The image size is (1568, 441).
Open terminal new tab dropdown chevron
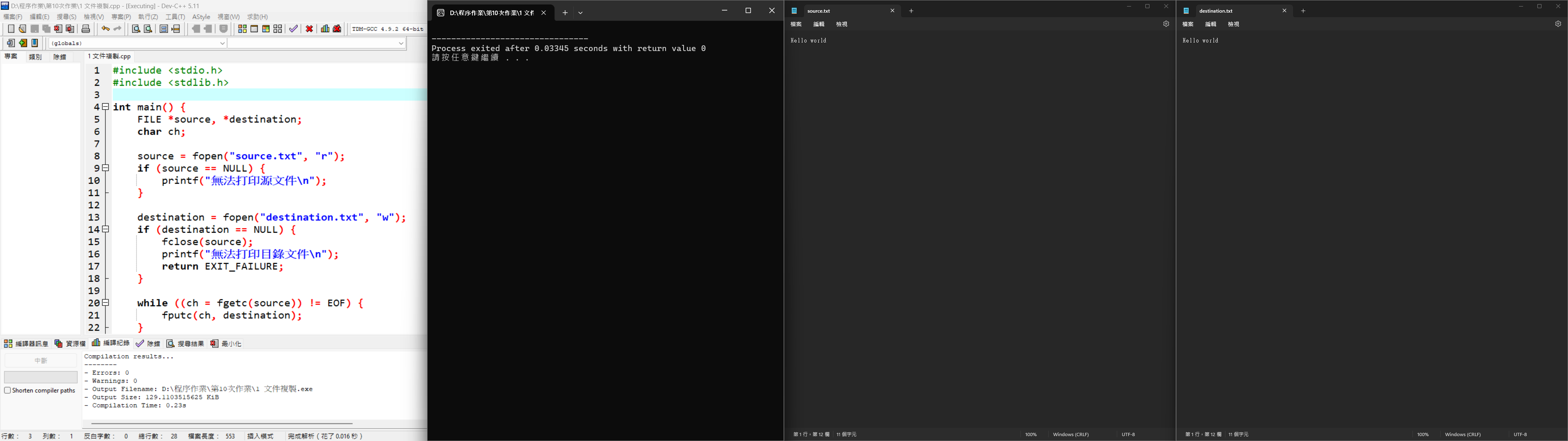click(581, 13)
